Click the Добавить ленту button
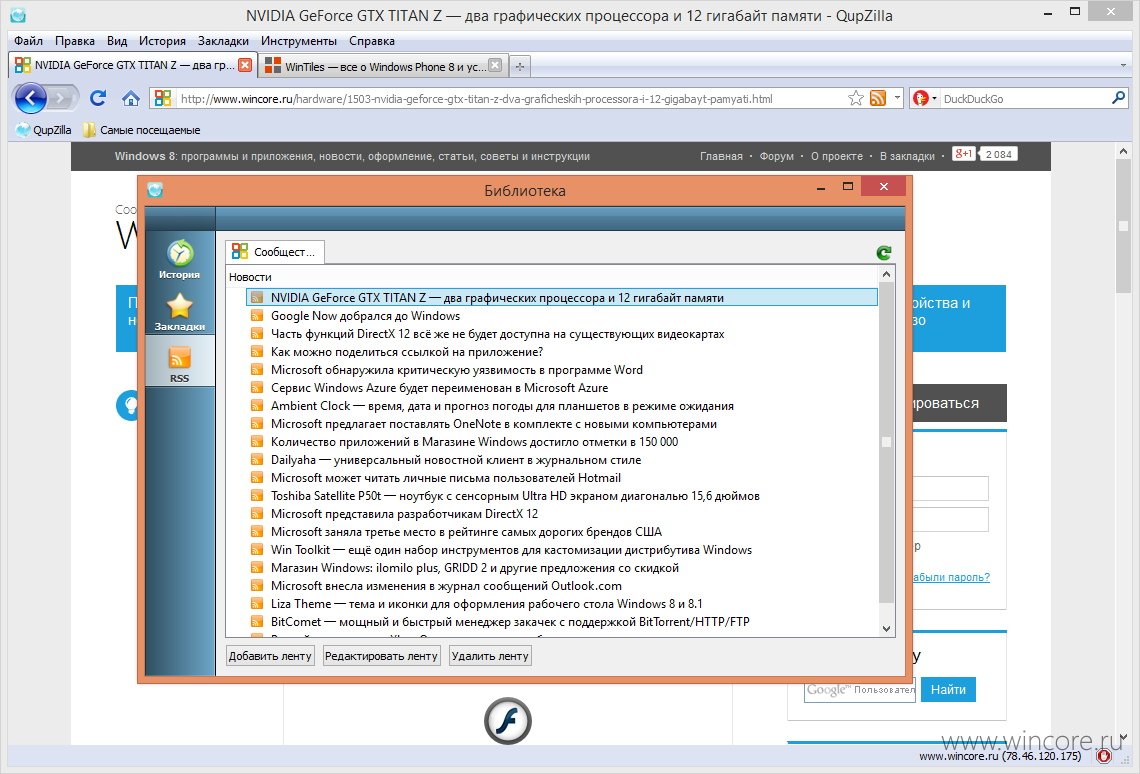Viewport: 1140px width, 774px height. point(270,656)
